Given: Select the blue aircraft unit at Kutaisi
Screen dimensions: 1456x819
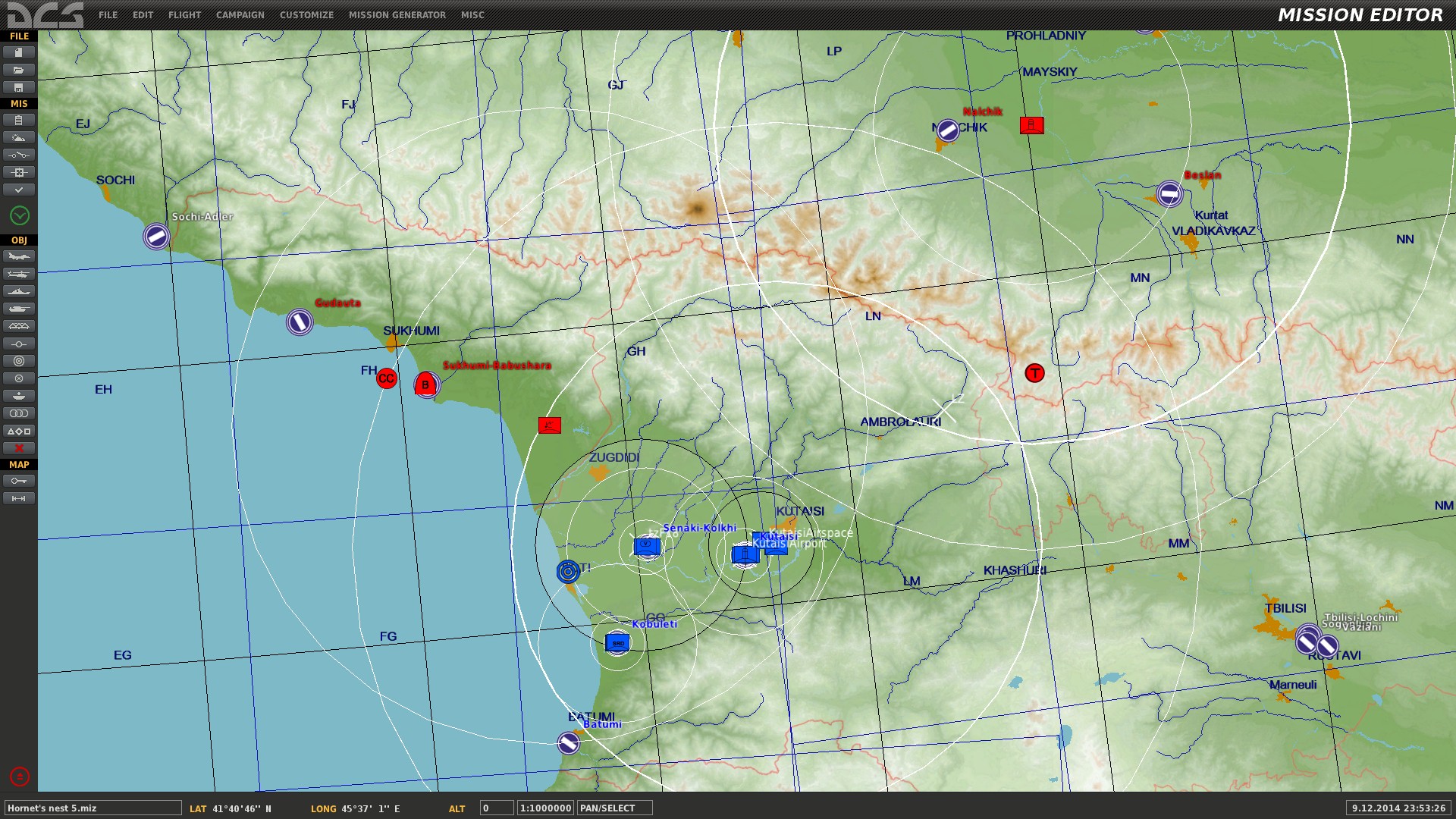Looking at the screenshot, I should [745, 555].
